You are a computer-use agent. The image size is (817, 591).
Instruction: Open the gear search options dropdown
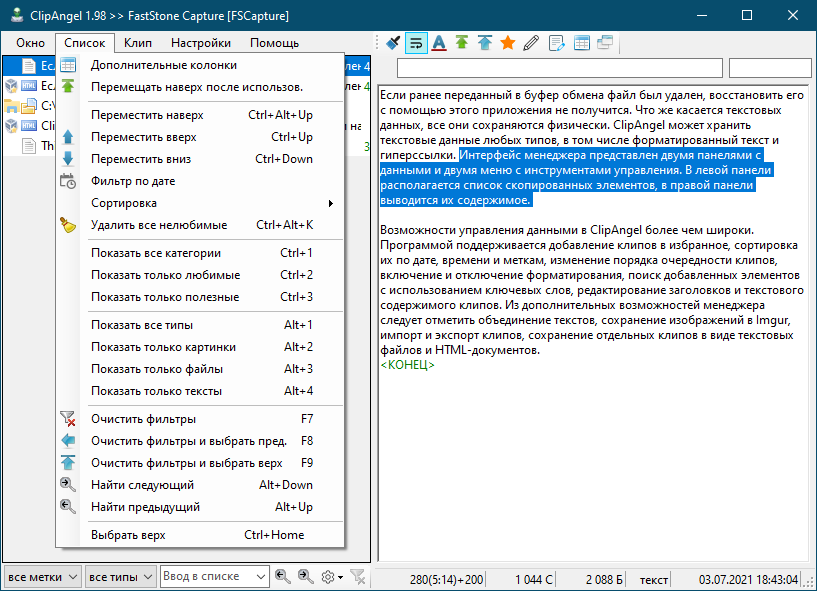point(331,577)
